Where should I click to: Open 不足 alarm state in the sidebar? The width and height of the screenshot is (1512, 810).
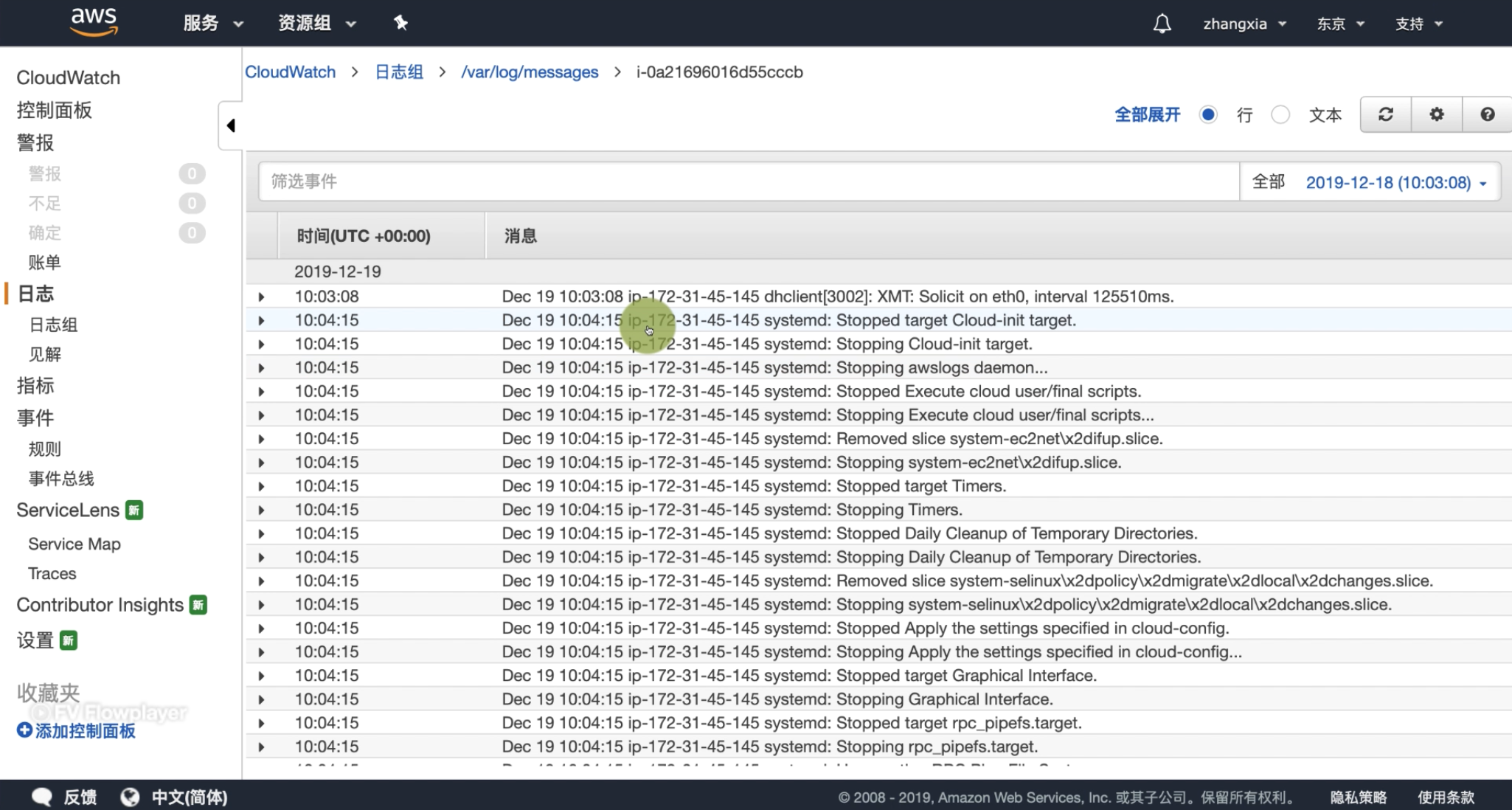pos(44,203)
